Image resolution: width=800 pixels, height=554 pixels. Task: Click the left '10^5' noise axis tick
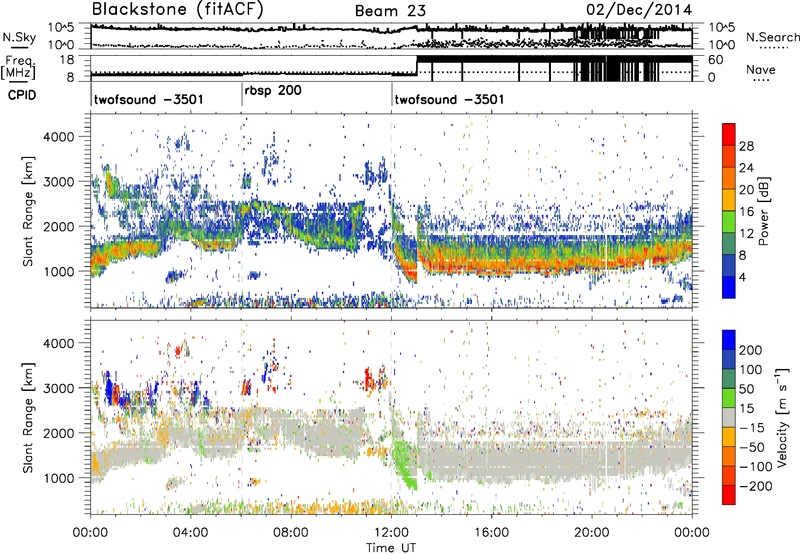tap(61, 27)
